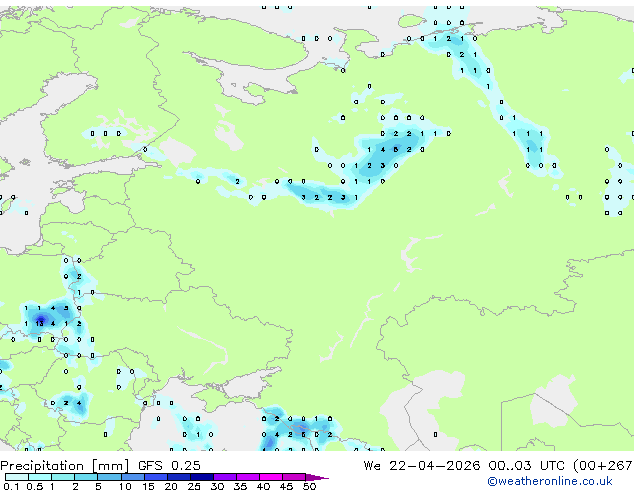Select the GFS 0.25 model label
Screen dimensions: 634x490
click(x=169, y=466)
